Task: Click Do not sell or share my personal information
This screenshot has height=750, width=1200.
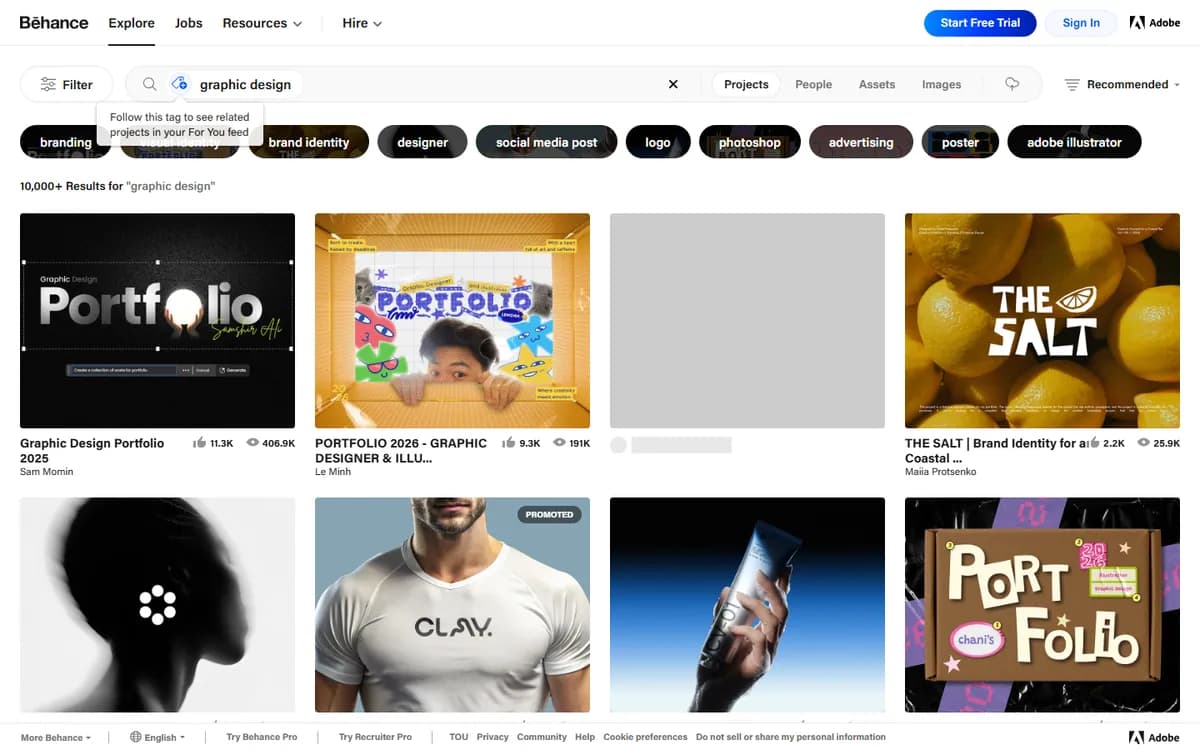Action: (x=790, y=737)
